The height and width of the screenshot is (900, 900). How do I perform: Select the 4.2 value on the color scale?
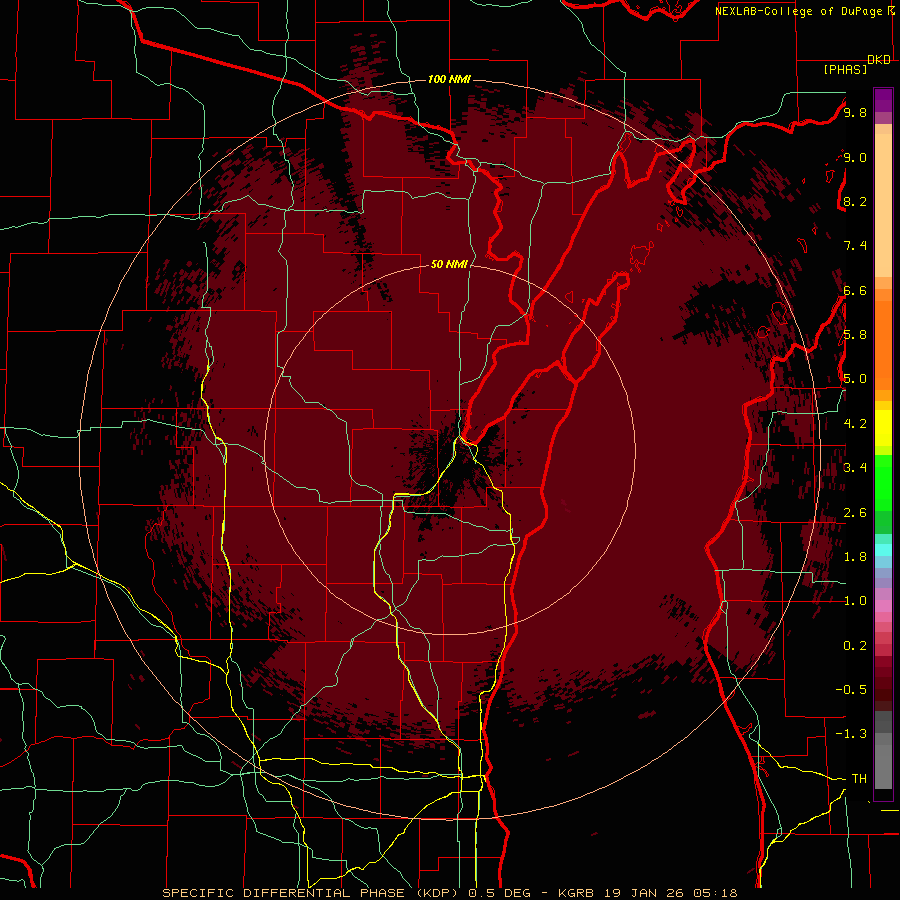855,424
